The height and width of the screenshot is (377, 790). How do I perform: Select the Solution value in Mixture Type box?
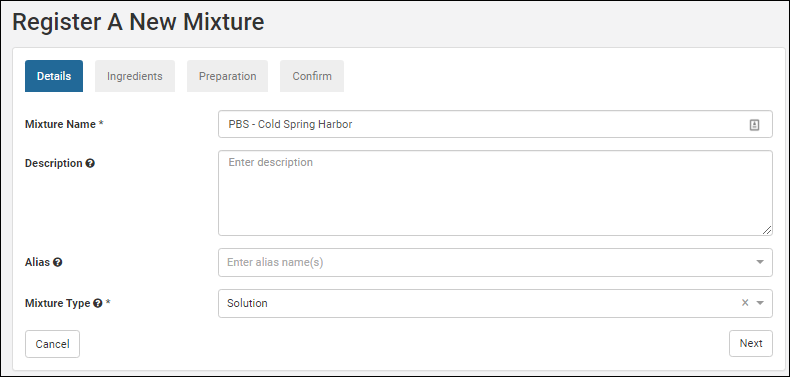[x=247, y=303]
